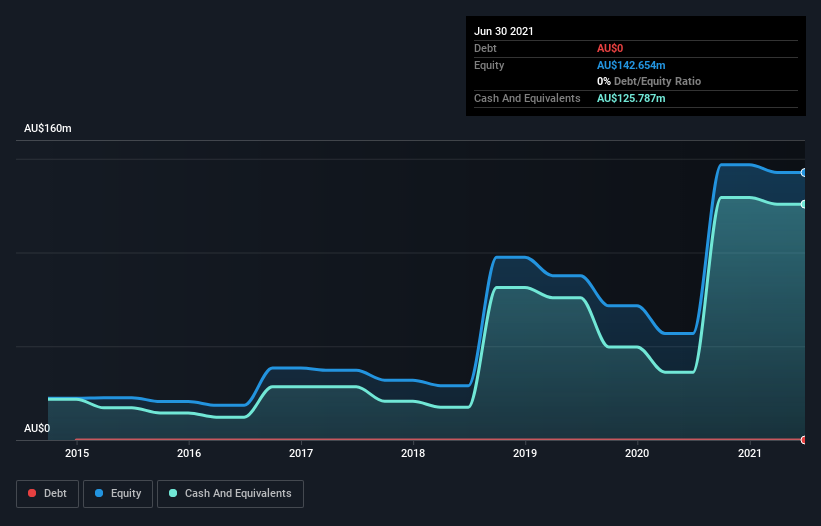
Task: Click the red Debt legend dot
Action: point(32,493)
